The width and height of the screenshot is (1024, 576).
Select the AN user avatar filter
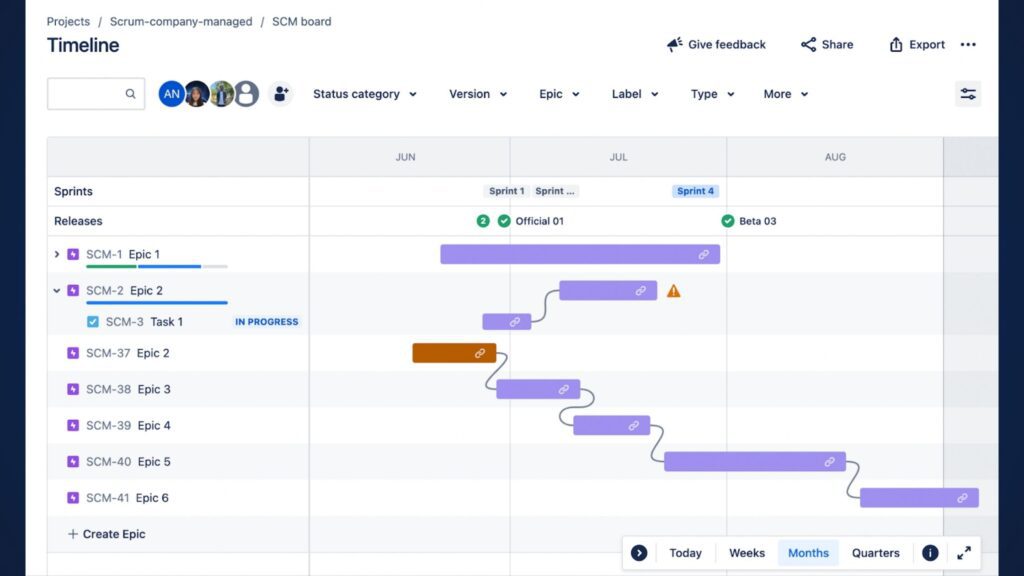[171, 94]
